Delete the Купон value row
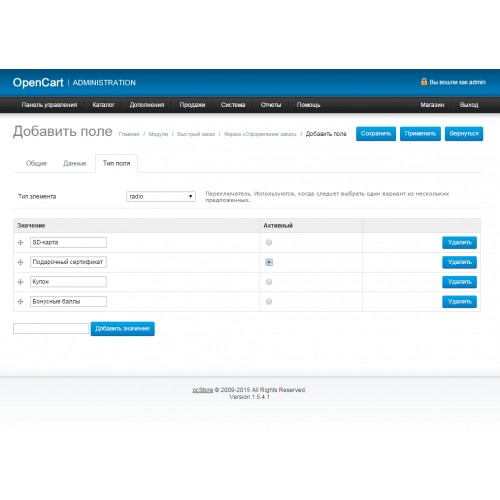Image resolution: width=500 pixels, height=500 pixels. (x=459, y=282)
